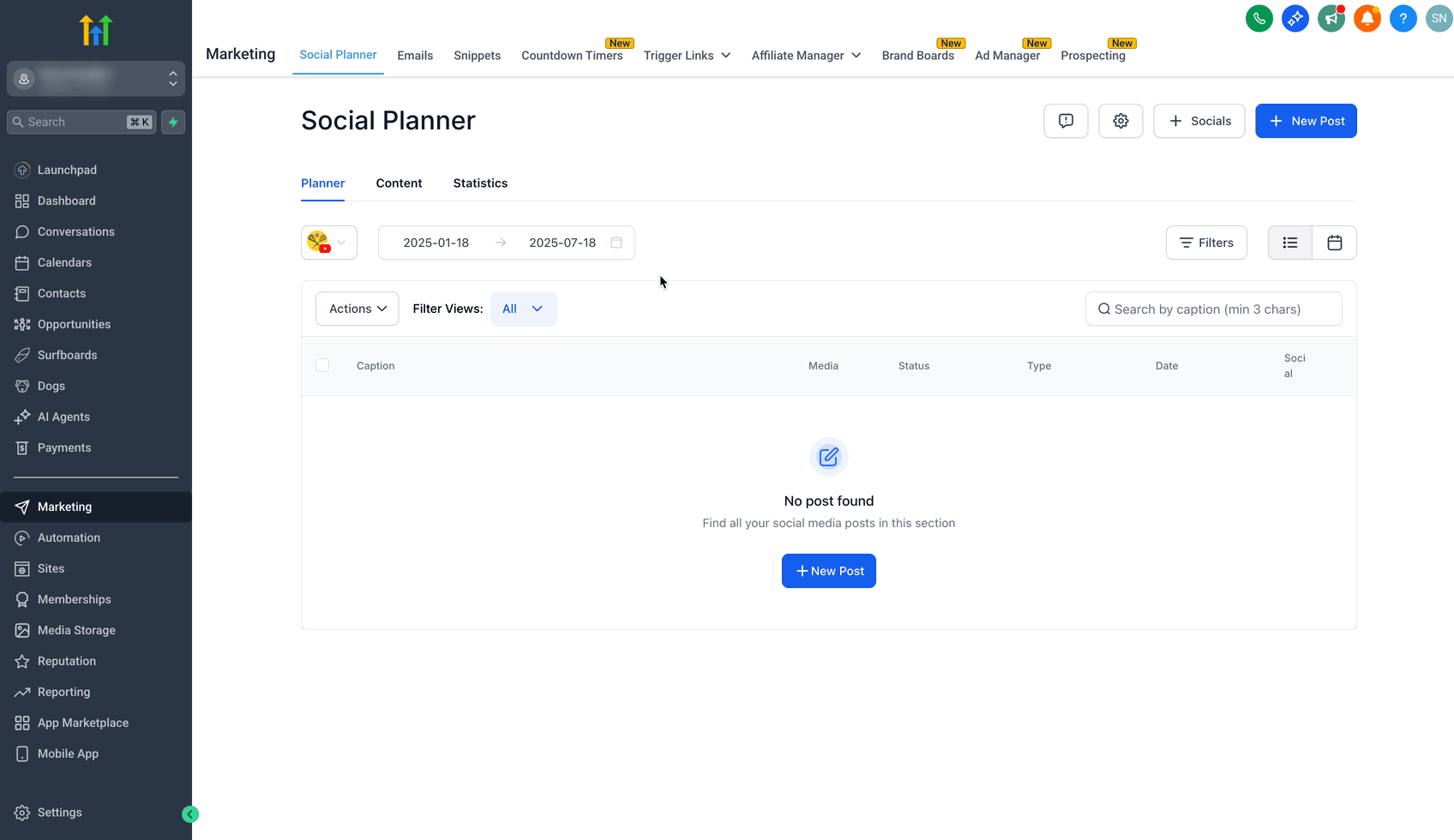Open the Actions dropdown
This screenshot has width=1454, height=840.
(x=357, y=309)
